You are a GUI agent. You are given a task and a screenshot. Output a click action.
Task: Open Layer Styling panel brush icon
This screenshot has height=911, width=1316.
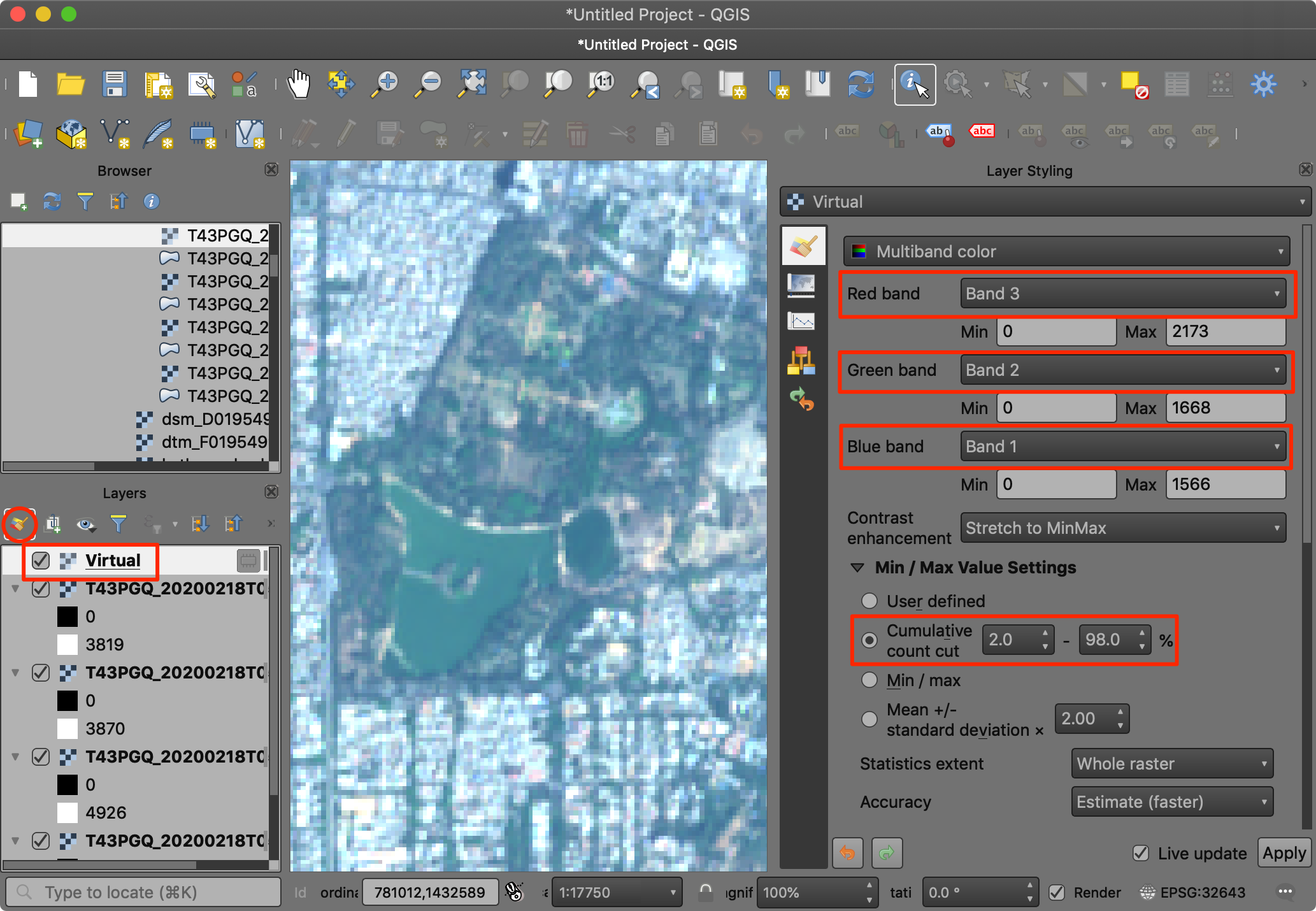click(x=18, y=524)
